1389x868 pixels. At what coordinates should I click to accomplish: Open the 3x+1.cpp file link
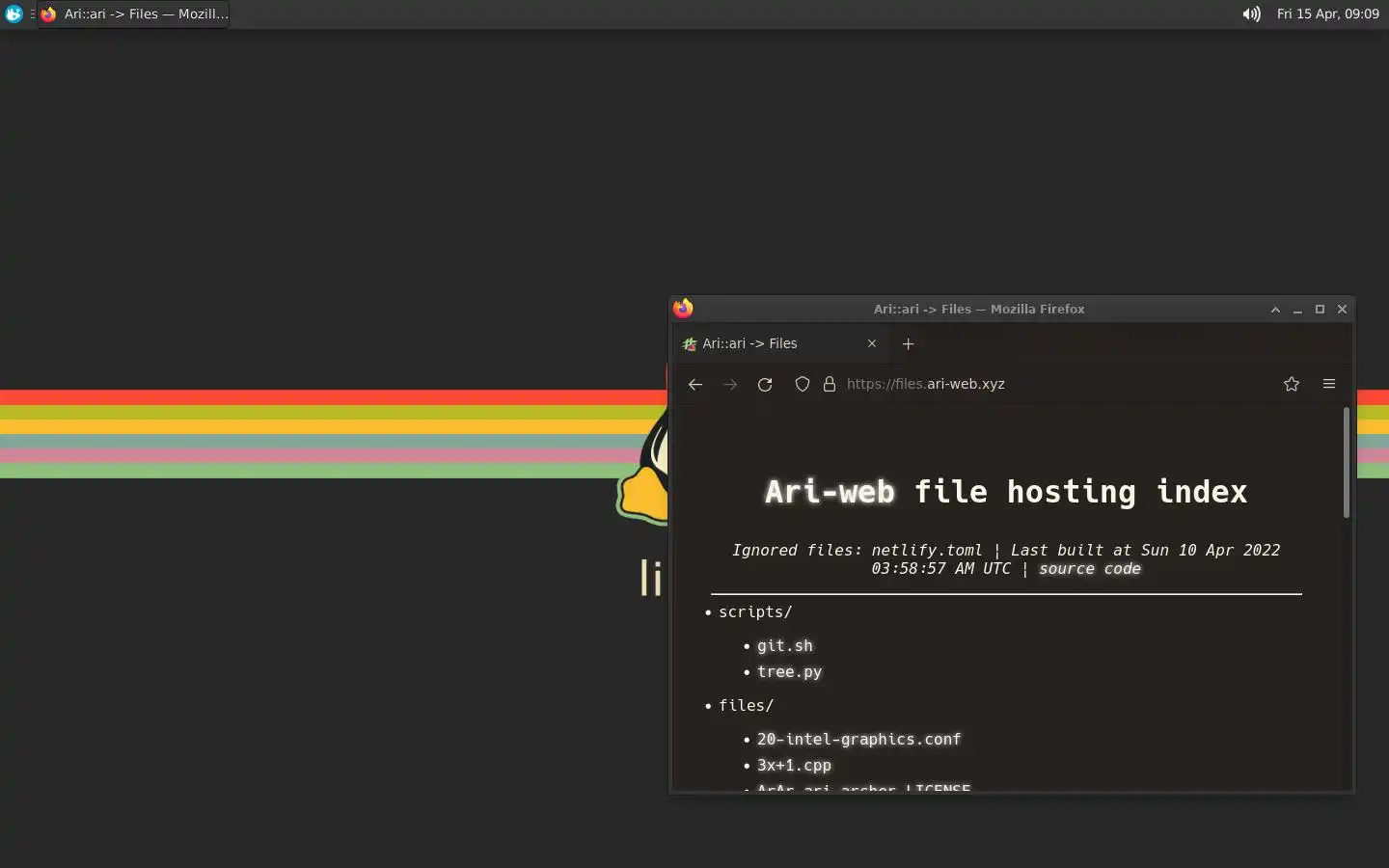coord(794,766)
